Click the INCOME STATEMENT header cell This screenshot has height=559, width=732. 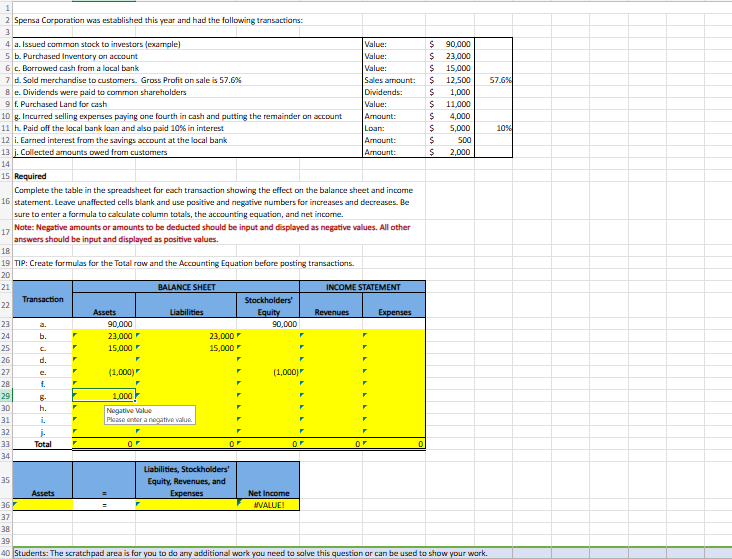point(363,287)
